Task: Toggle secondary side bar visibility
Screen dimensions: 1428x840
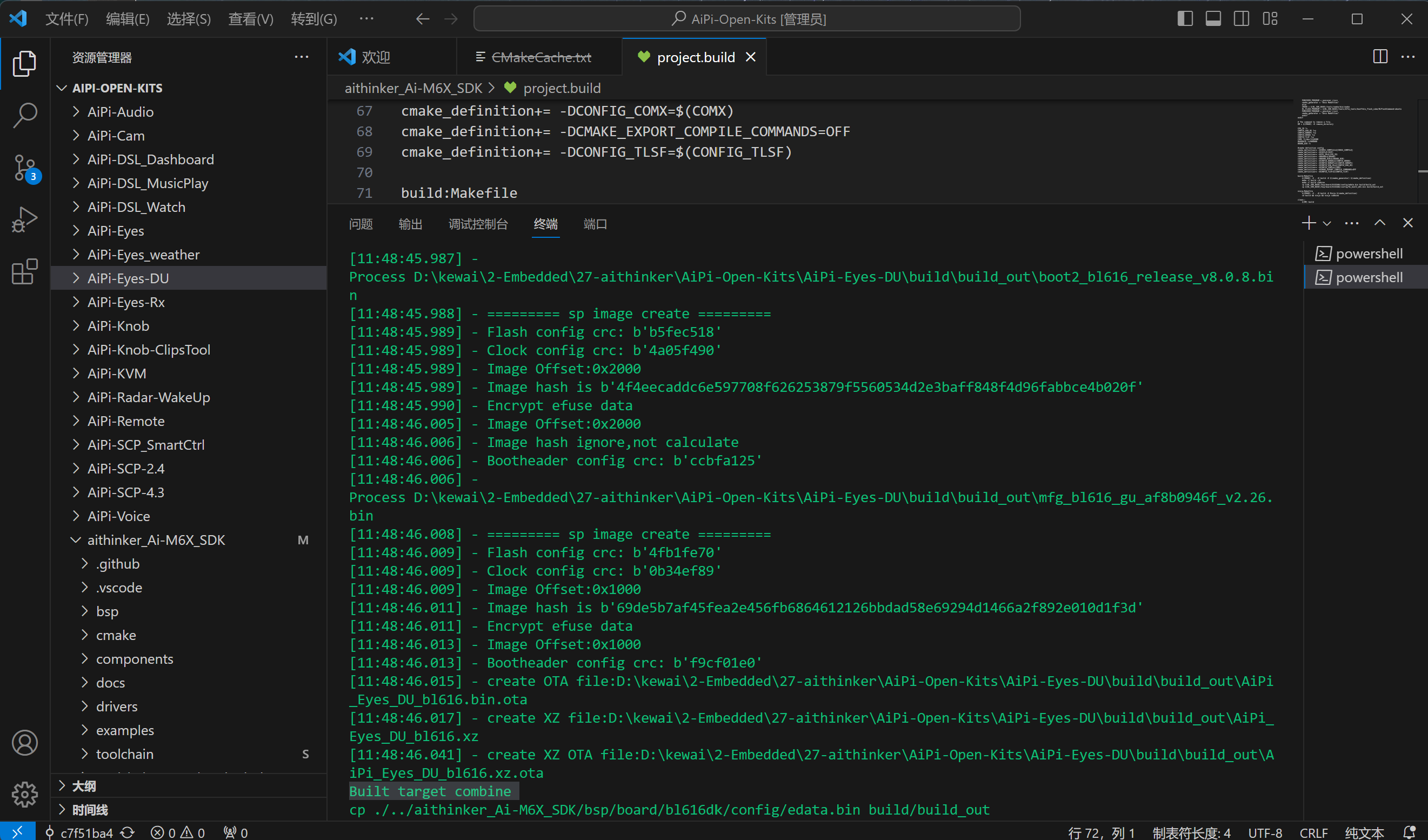Action: click(x=1242, y=19)
